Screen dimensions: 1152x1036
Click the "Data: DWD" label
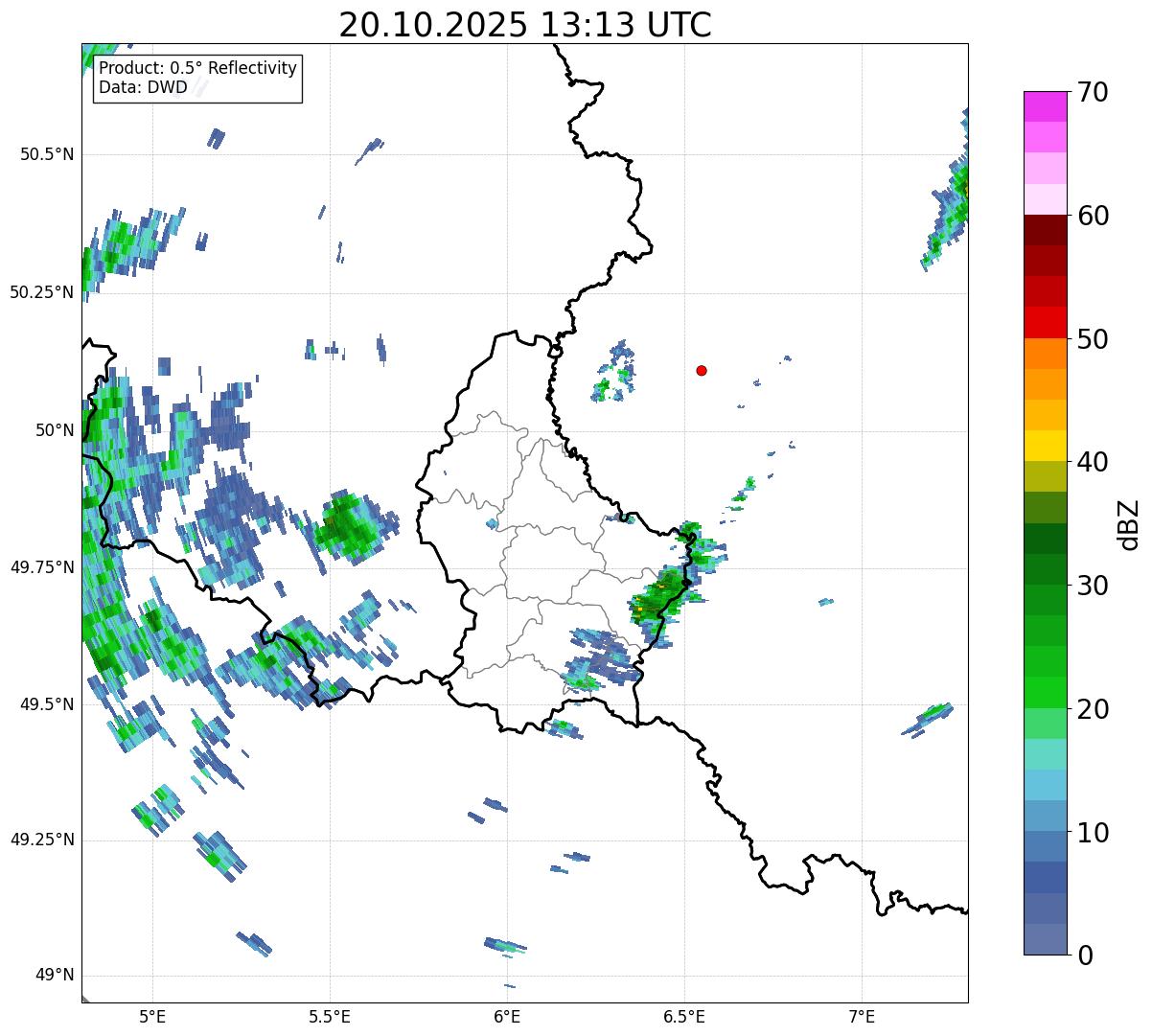click(x=143, y=88)
